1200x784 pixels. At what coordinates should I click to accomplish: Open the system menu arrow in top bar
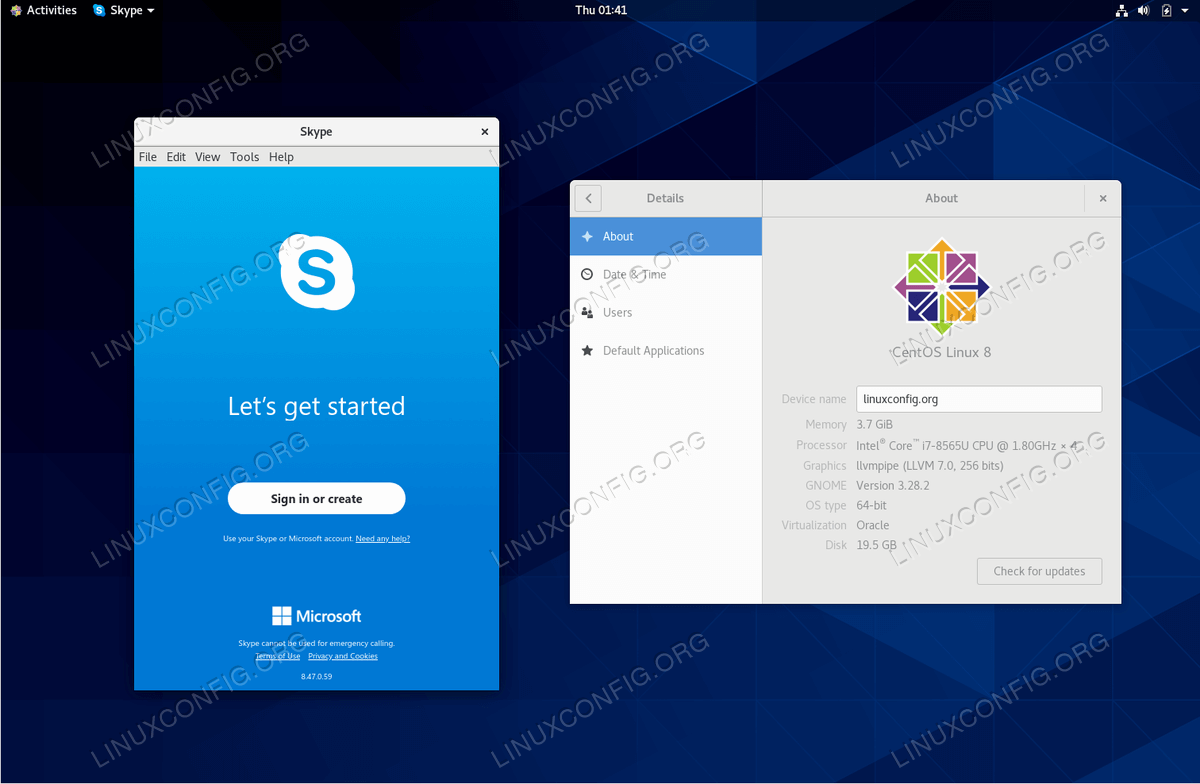click(x=1186, y=10)
